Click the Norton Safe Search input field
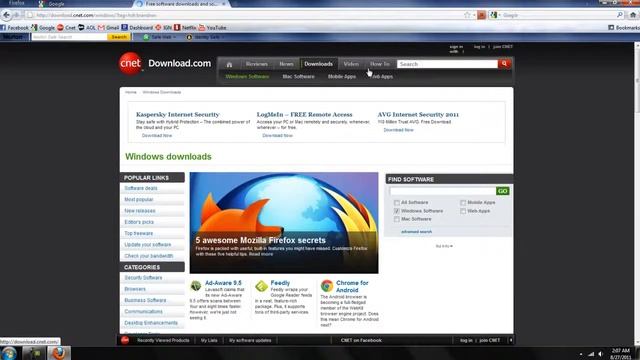The image size is (640, 360). pos(69,37)
